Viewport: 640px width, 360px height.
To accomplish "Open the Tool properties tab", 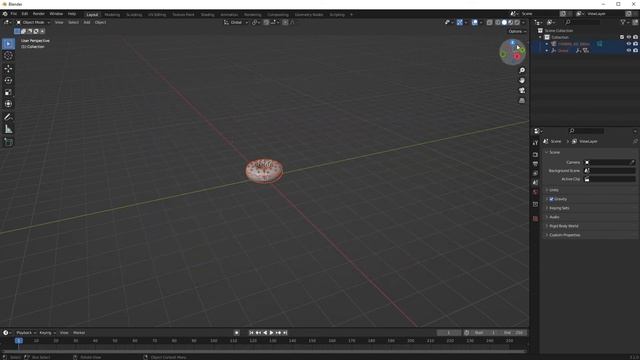I will (x=535, y=143).
